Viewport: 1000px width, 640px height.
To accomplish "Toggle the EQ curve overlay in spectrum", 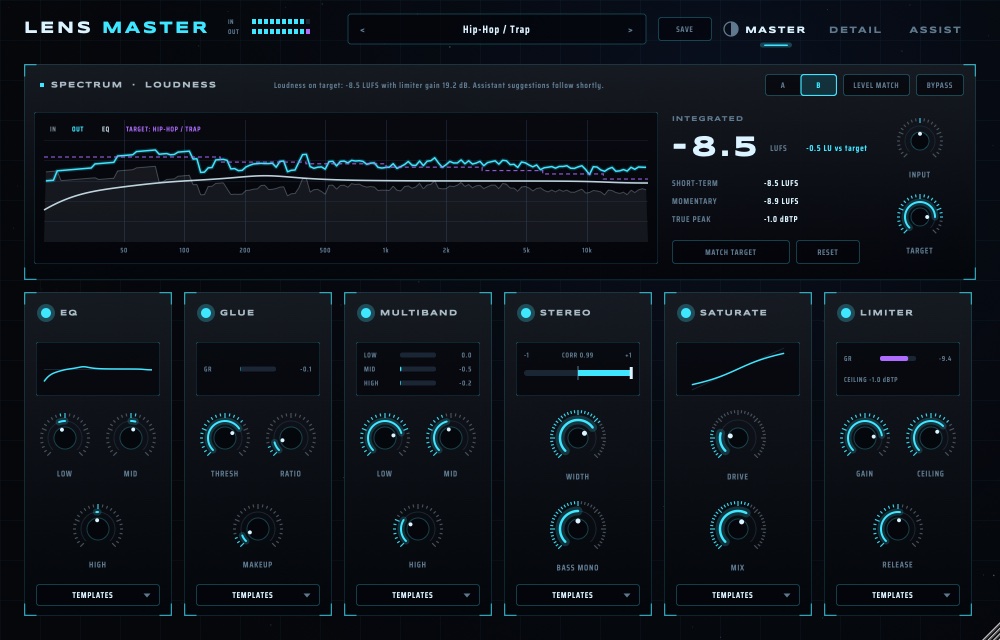I will coord(106,129).
